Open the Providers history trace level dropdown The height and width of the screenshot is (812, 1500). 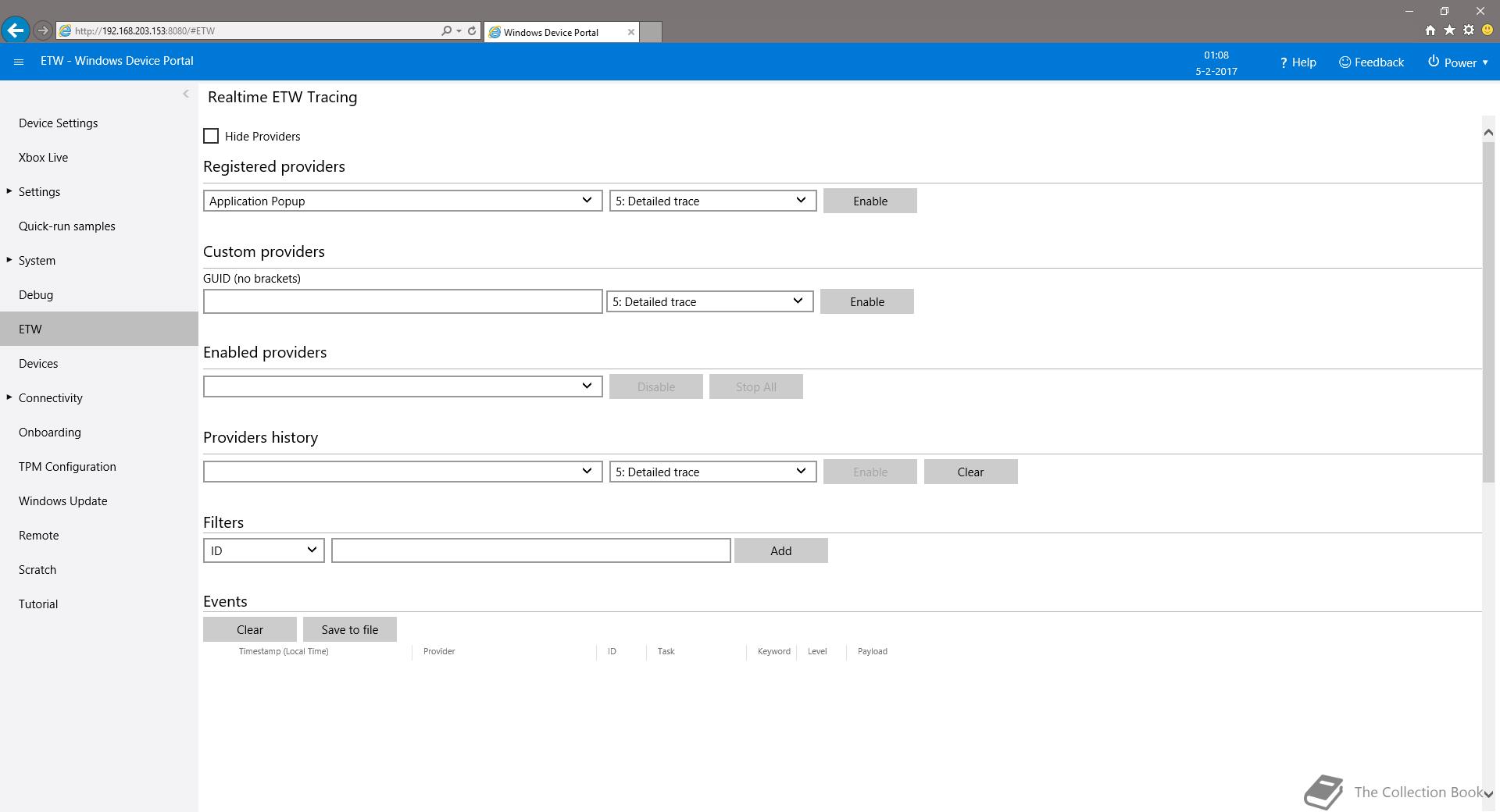pos(713,472)
